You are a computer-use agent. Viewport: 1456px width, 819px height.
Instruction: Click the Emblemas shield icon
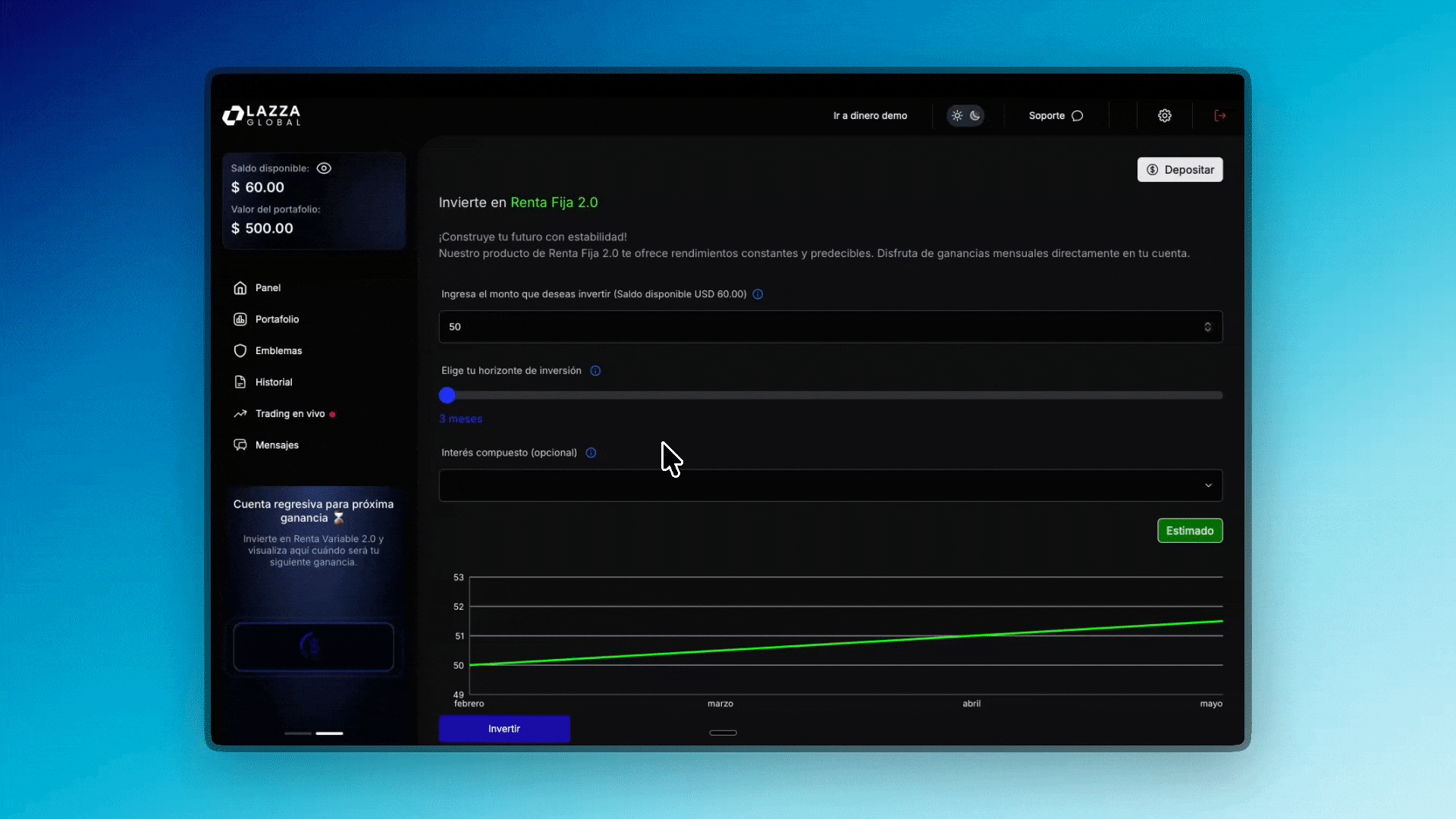240,350
